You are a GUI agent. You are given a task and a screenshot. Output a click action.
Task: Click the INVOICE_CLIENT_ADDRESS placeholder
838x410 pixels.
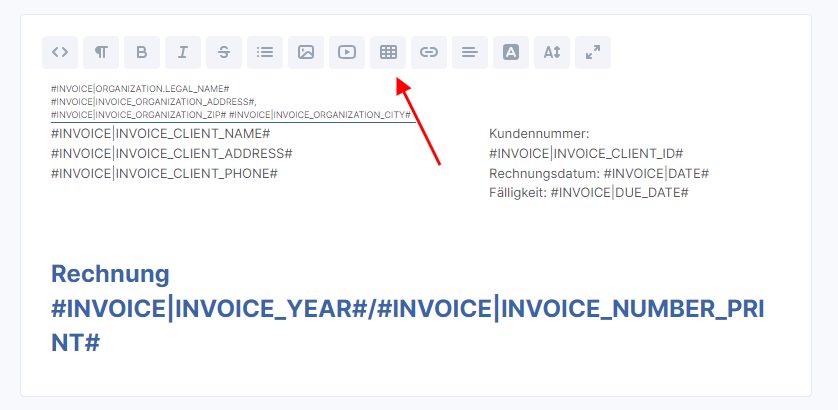pyautogui.click(x=172, y=154)
